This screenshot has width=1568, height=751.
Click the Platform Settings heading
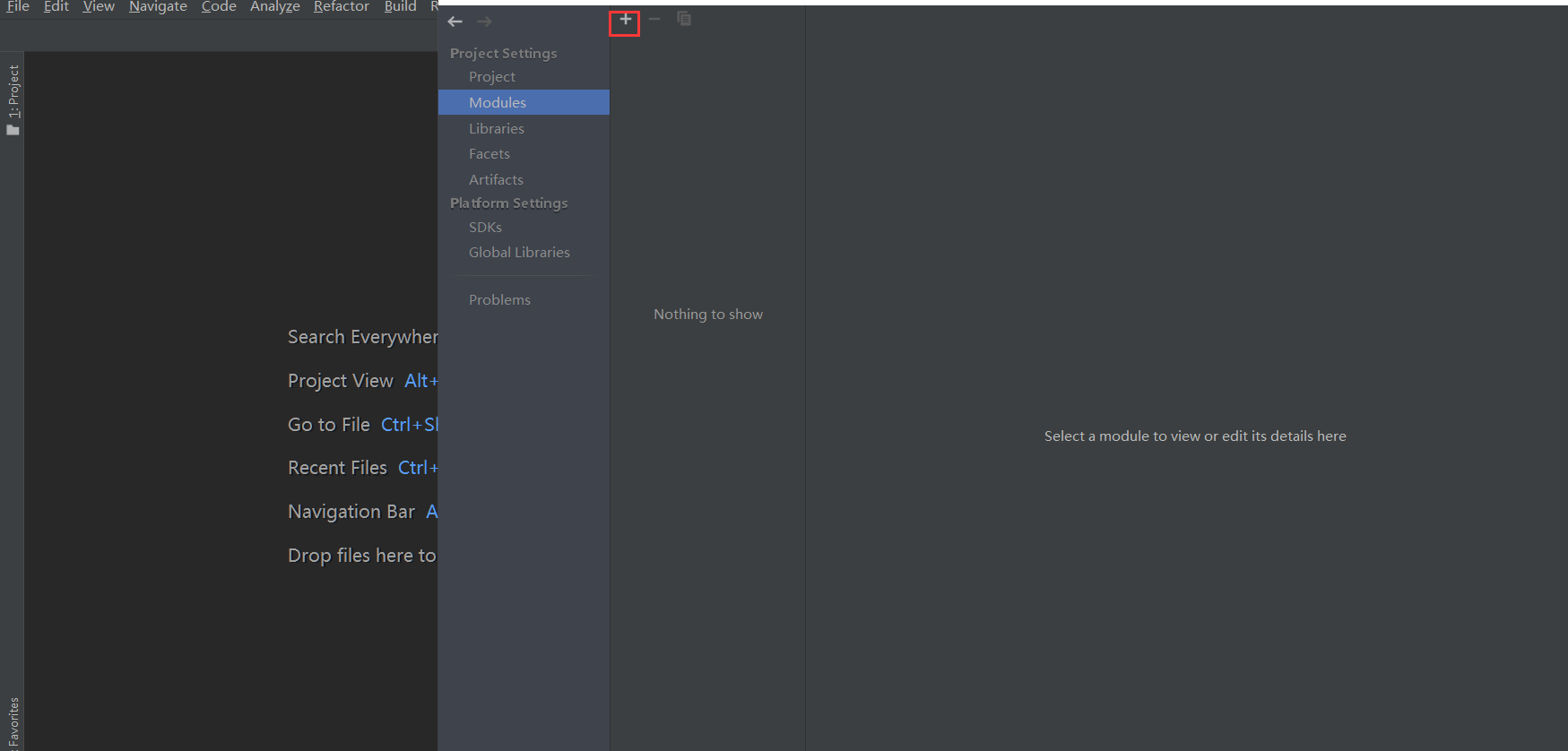509,203
